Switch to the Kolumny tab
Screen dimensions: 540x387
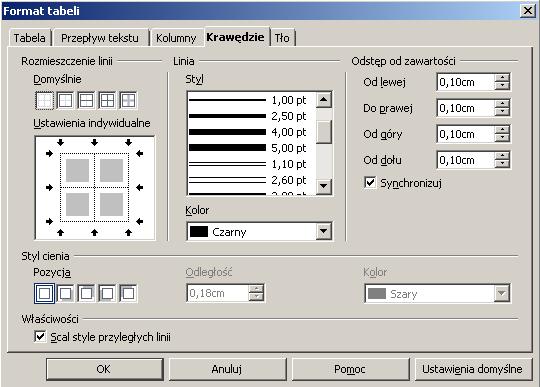coord(176,38)
